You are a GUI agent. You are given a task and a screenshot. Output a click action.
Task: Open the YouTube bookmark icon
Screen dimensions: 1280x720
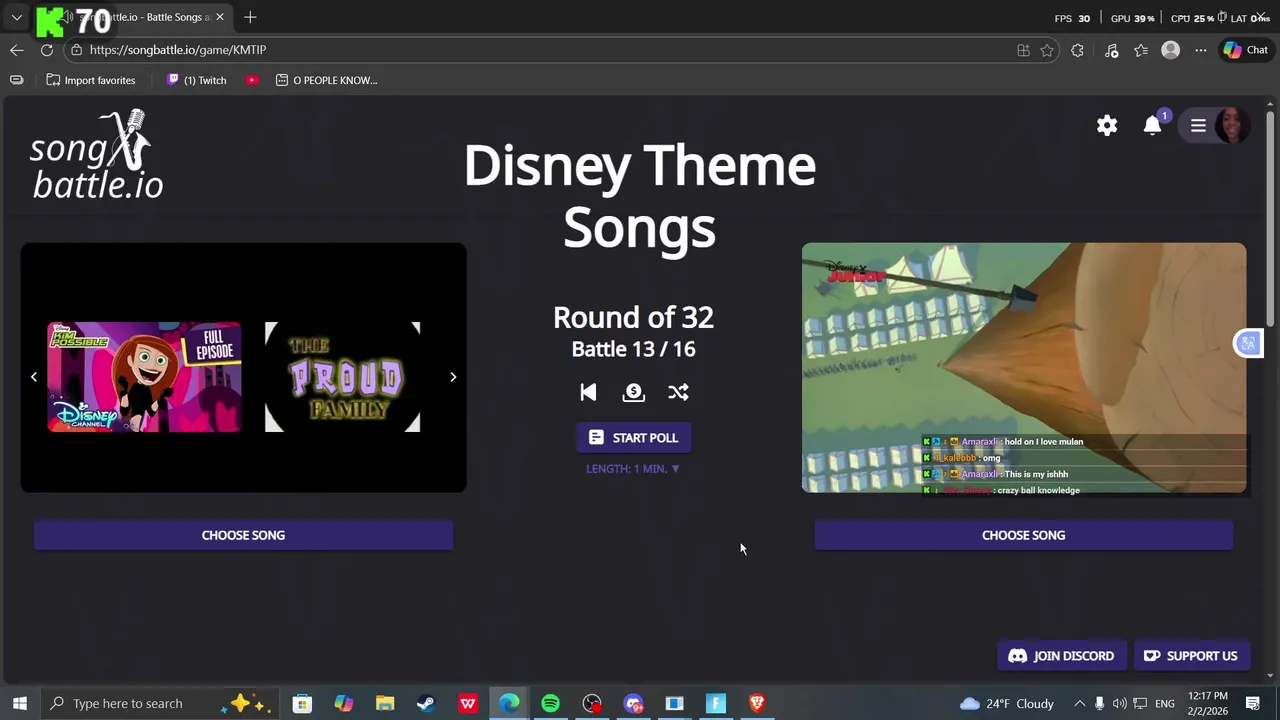pyautogui.click(x=252, y=80)
